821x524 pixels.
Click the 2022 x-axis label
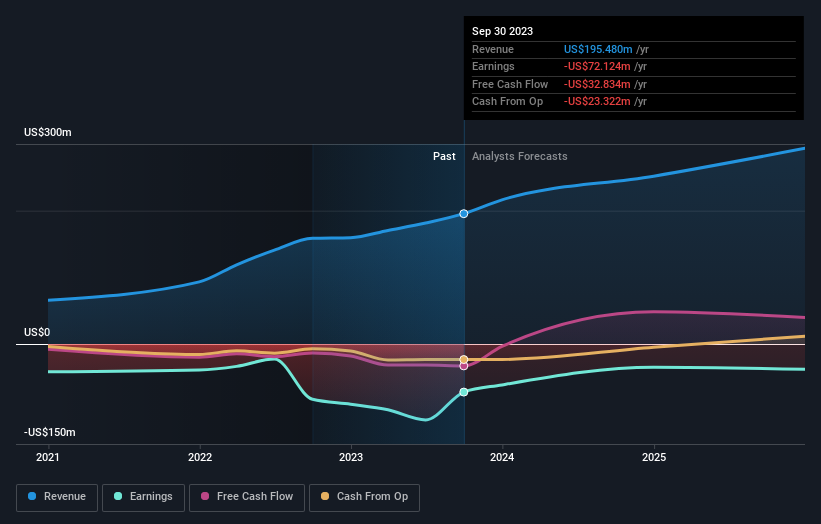(x=200, y=458)
